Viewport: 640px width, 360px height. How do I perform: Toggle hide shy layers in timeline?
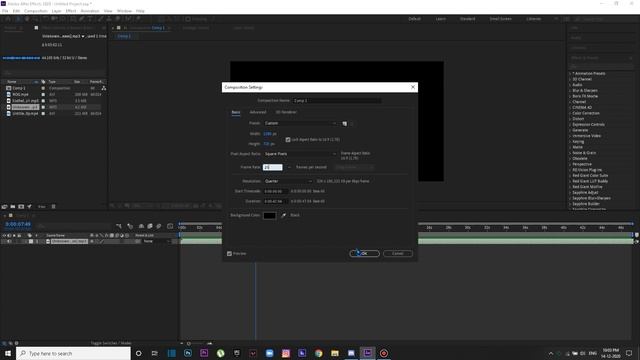[141, 226]
